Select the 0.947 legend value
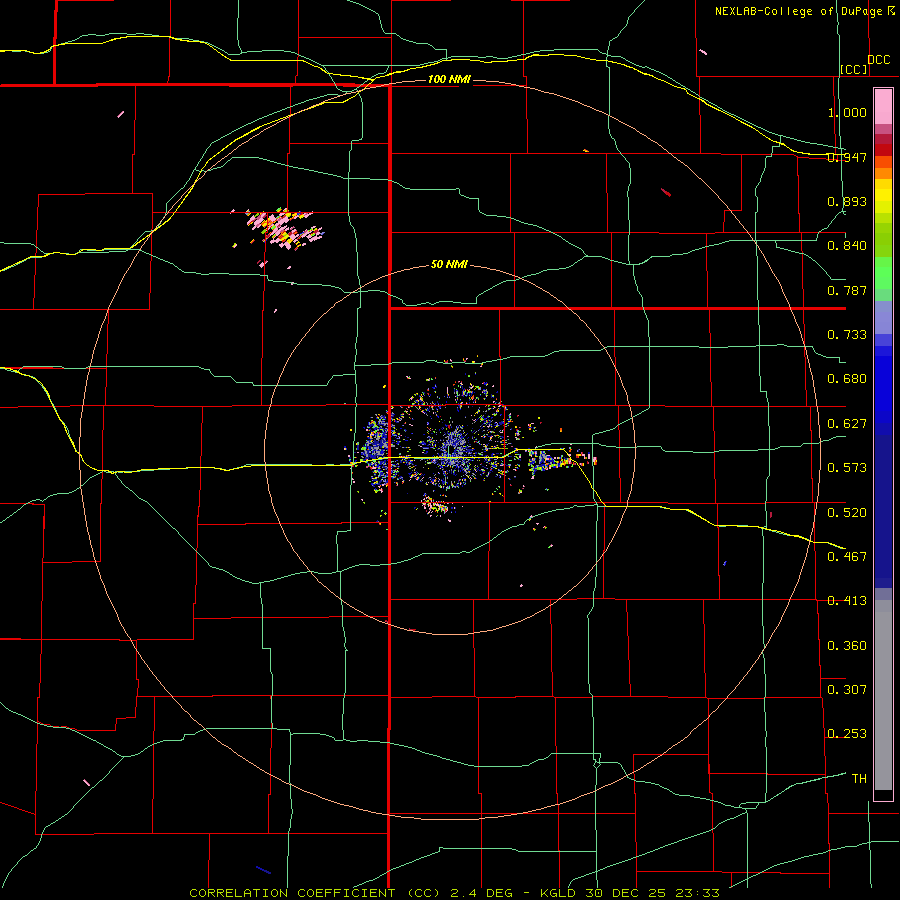This screenshot has height=900, width=900. (847, 157)
